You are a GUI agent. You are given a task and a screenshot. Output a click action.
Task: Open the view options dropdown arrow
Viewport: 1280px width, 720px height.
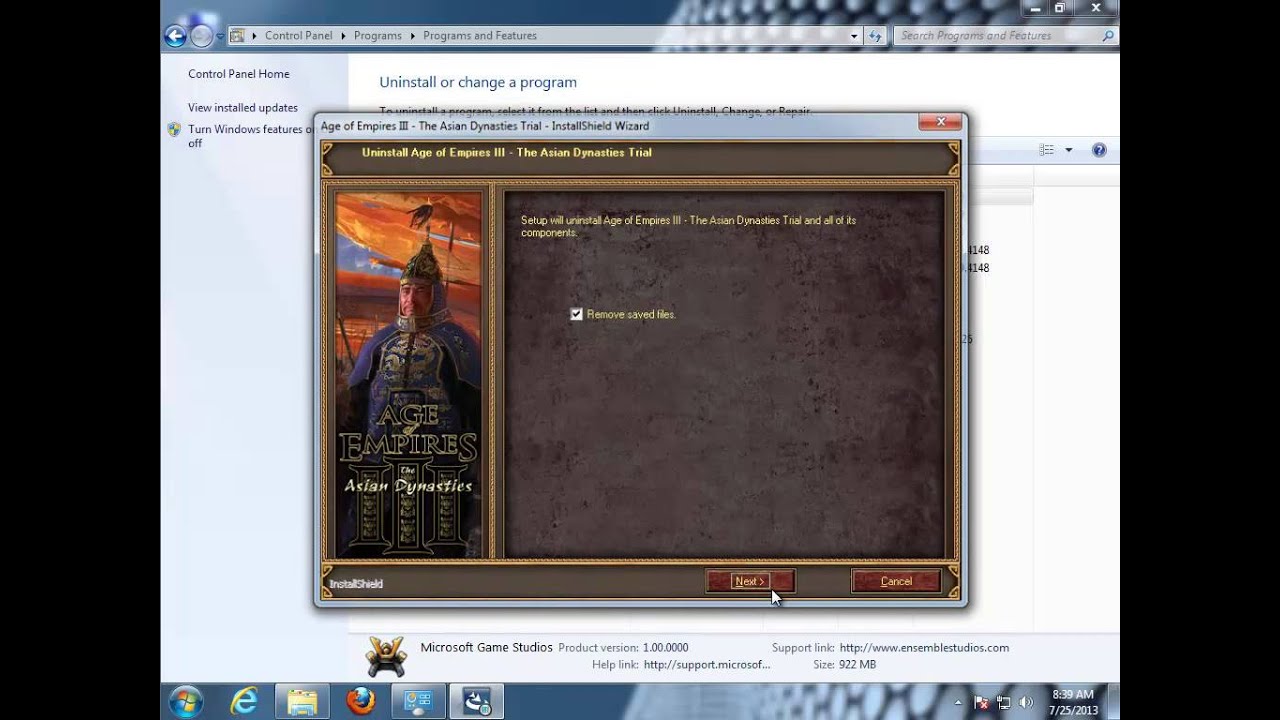click(1069, 150)
